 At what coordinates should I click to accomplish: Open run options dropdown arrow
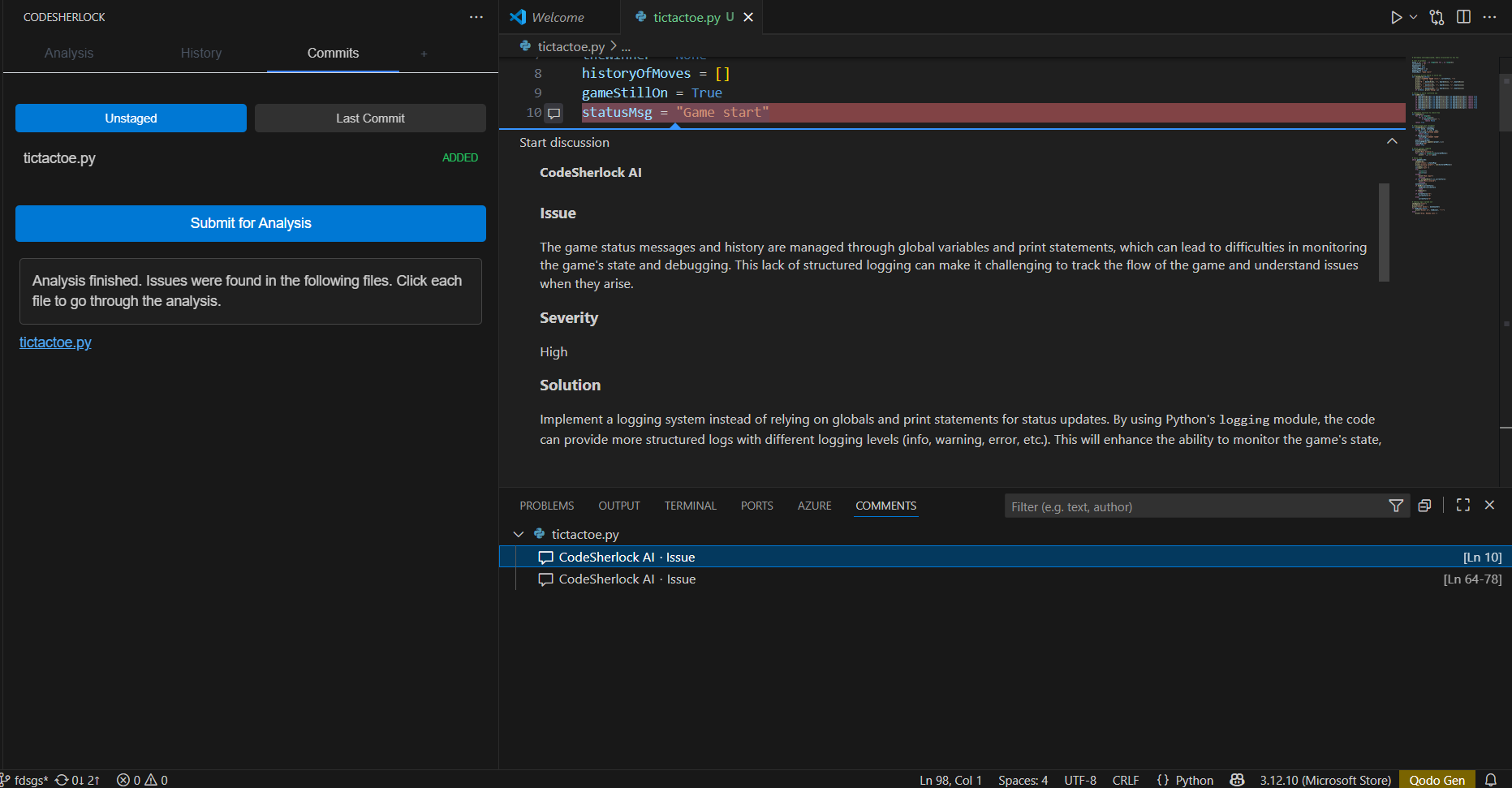click(x=1413, y=17)
